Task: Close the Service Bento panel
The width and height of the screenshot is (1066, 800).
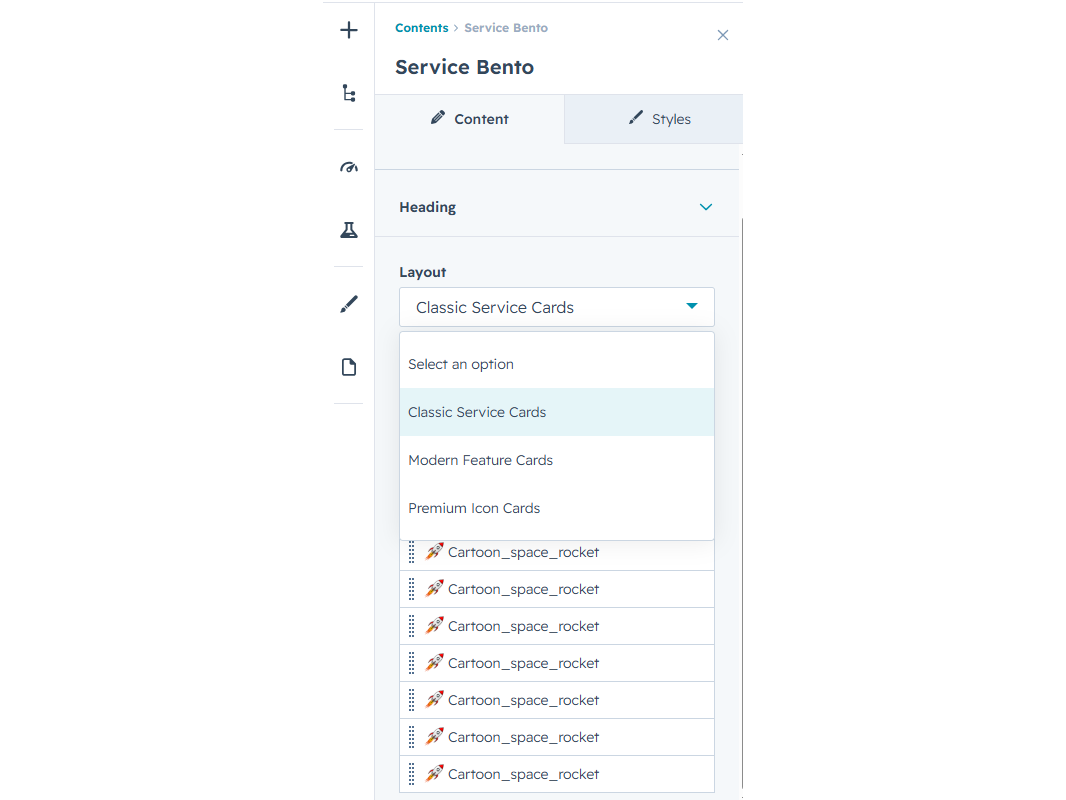Action: point(723,35)
